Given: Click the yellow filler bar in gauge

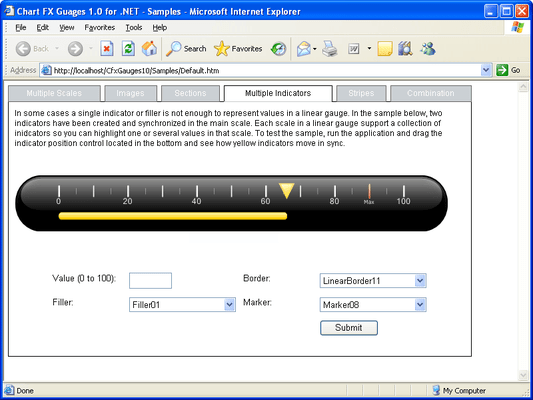Looking at the screenshot, I should click(x=173, y=216).
